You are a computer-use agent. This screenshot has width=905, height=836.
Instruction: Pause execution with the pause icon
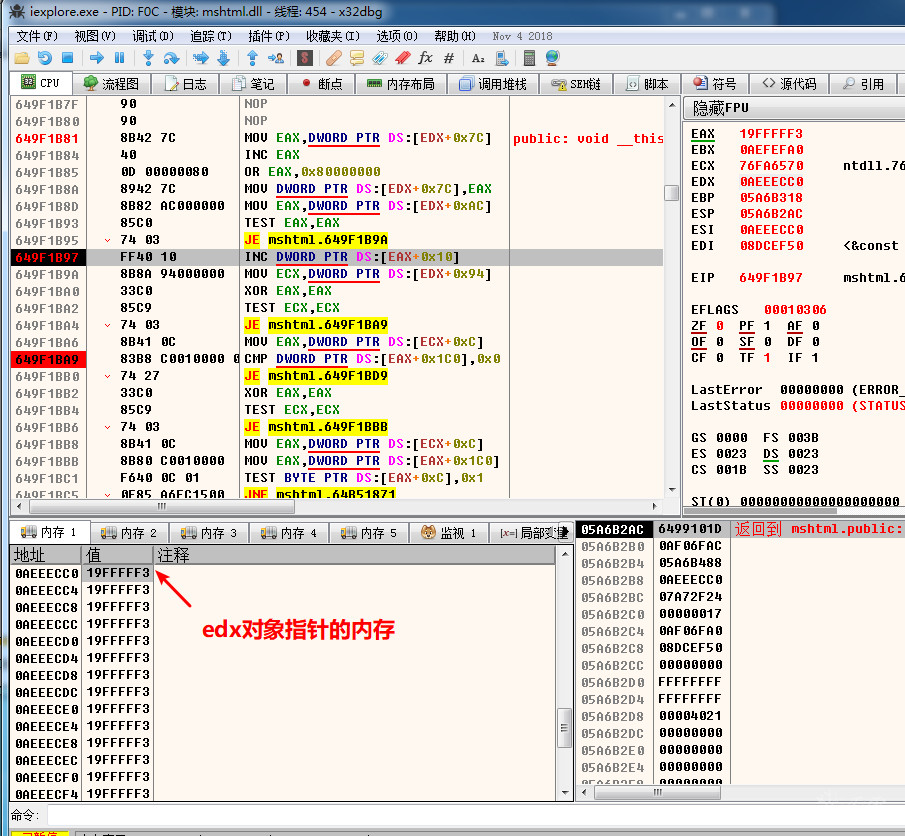point(120,58)
